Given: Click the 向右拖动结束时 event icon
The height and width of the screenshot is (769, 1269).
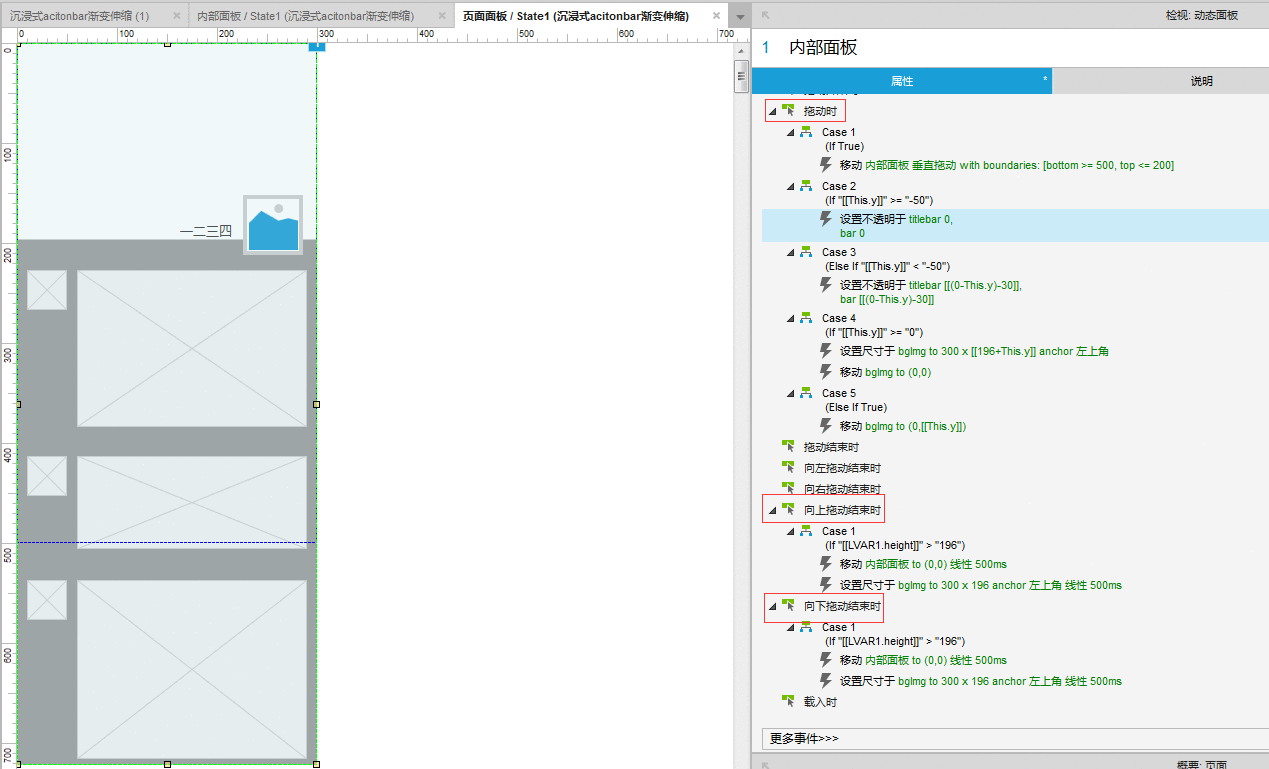Looking at the screenshot, I should click(789, 489).
